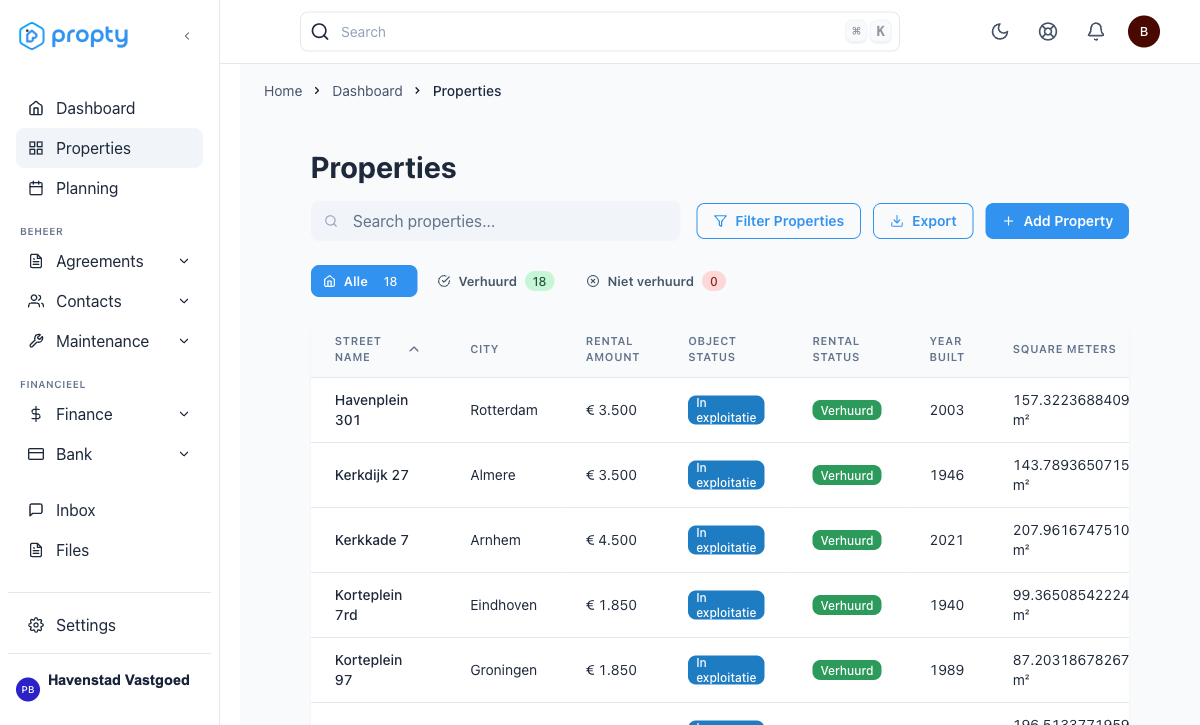1200x725 pixels.
Task: Switch to the Niet verhuurd tab
Action: (655, 281)
